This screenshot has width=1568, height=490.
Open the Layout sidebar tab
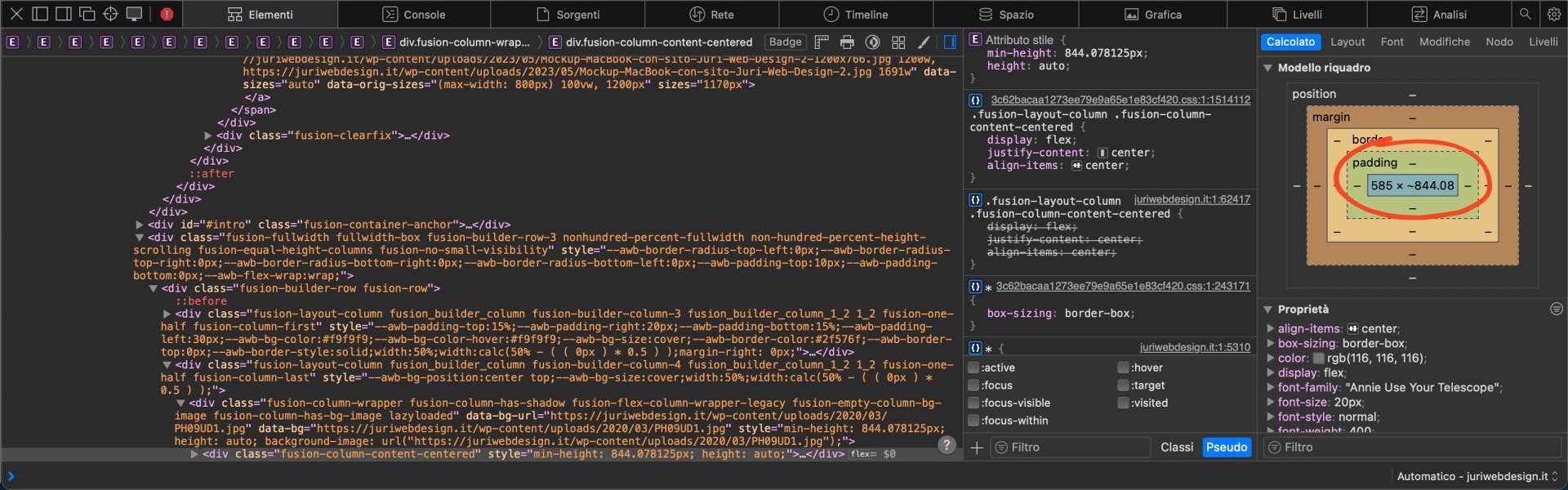(x=1347, y=42)
